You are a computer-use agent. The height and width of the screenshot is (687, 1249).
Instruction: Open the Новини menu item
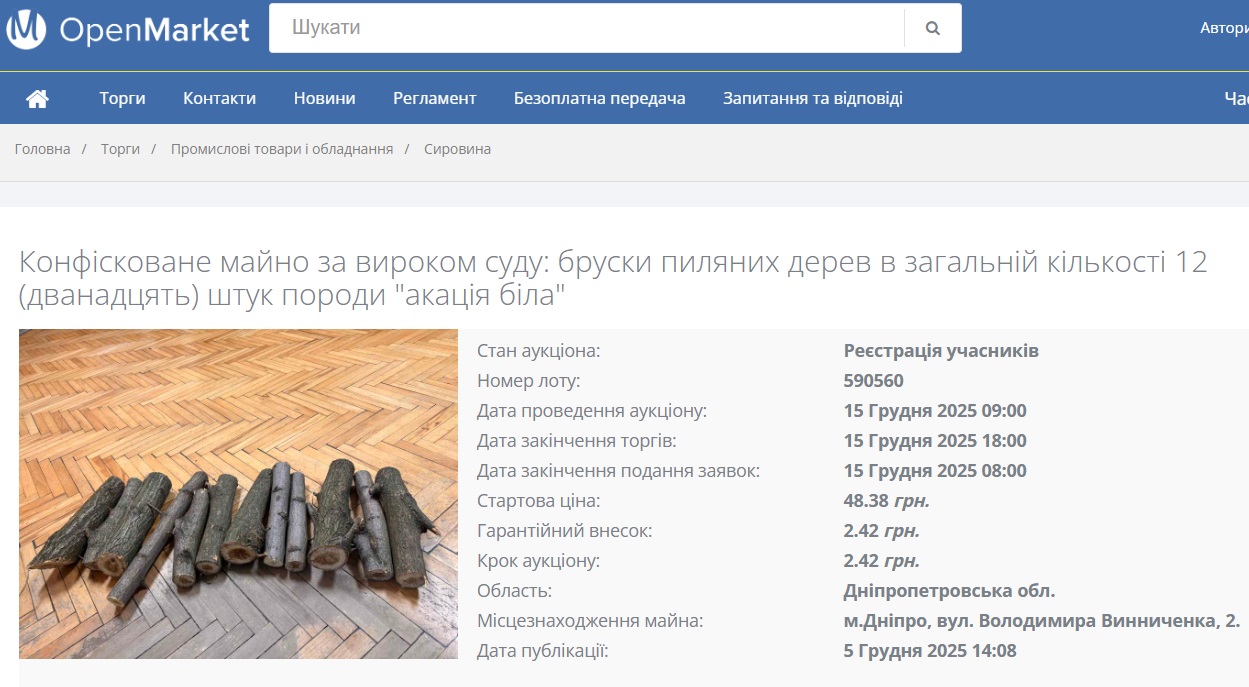(324, 98)
